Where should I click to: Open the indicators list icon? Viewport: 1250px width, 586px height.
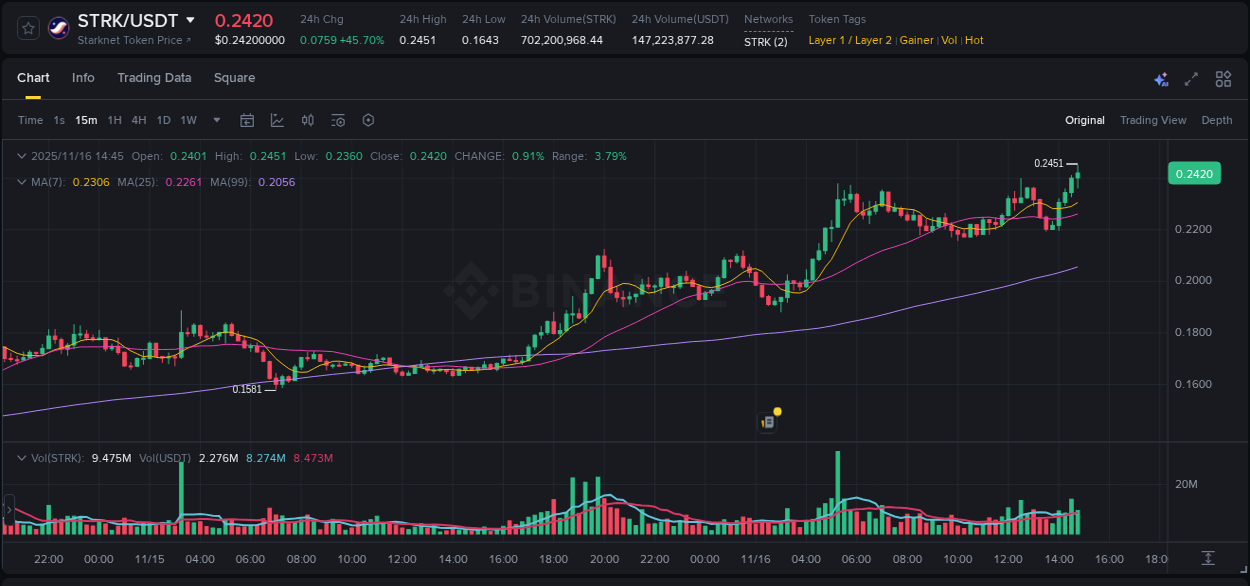coord(338,120)
